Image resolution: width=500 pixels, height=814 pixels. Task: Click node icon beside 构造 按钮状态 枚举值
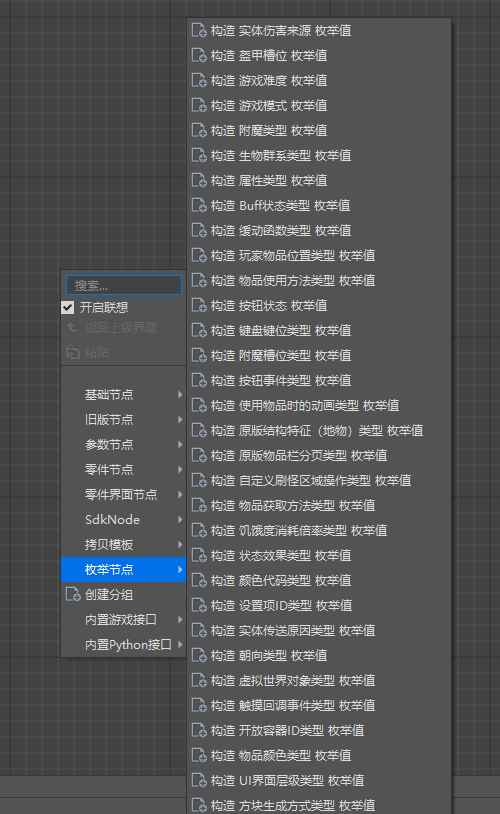(x=199, y=305)
